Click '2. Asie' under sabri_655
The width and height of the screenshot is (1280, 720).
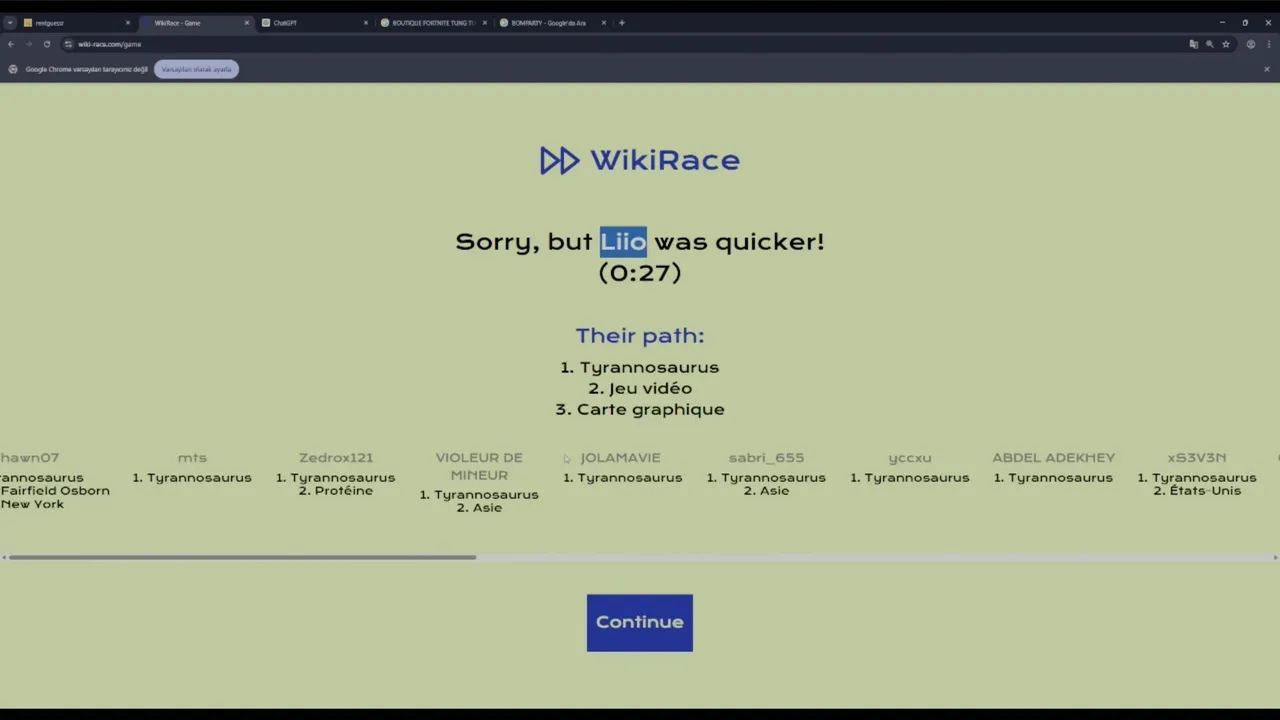[x=766, y=491]
